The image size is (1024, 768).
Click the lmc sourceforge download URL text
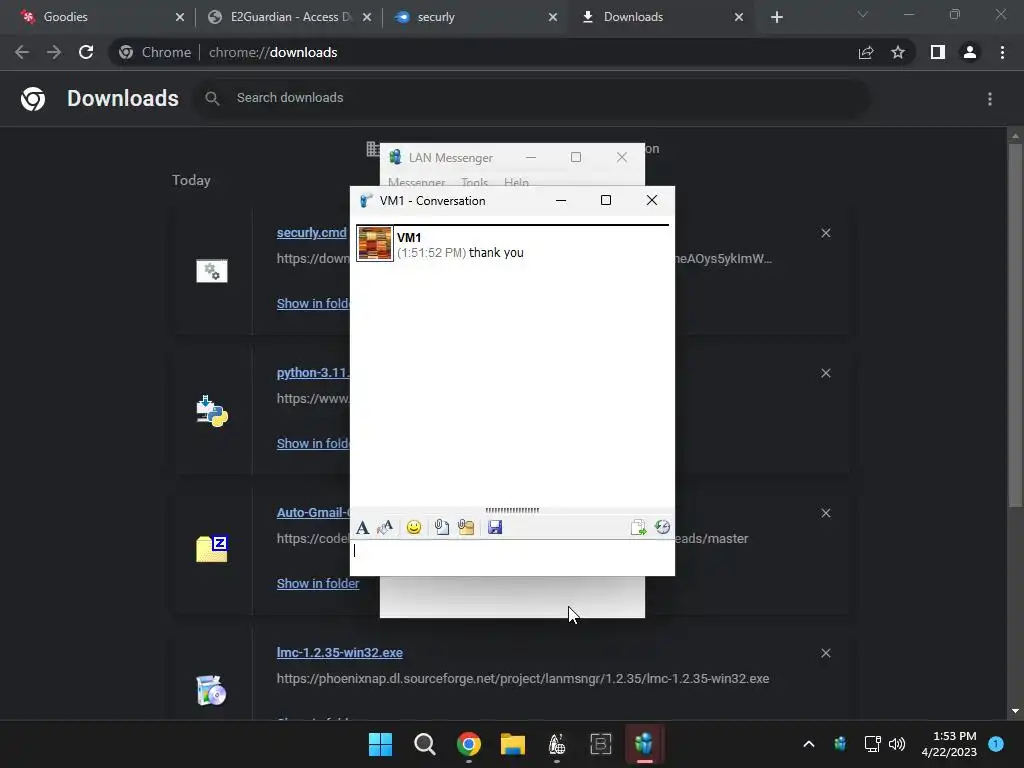[522, 679]
